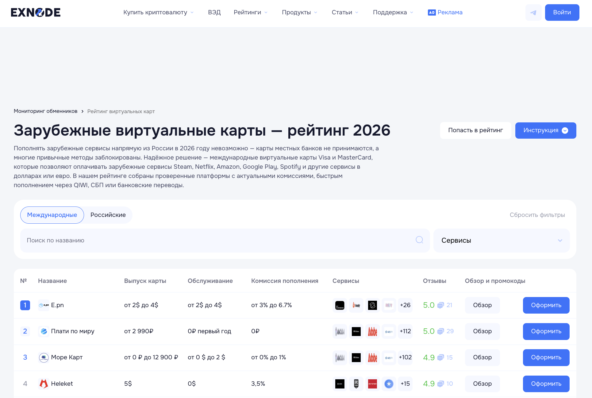Click the search magnifier icon
The width and height of the screenshot is (592, 398).
click(x=419, y=240)
